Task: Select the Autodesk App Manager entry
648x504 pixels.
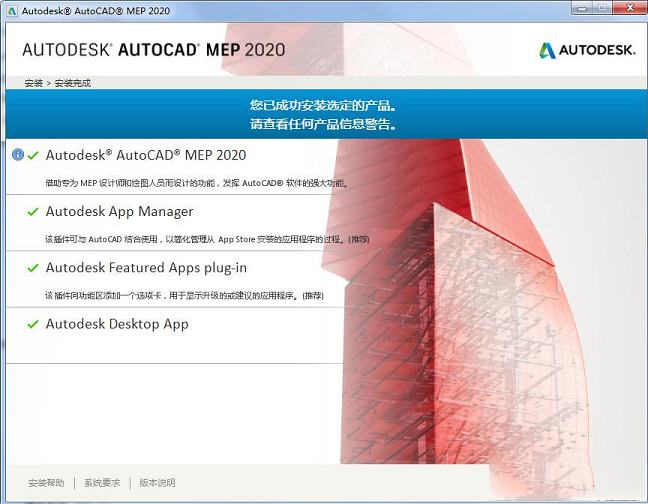Action: [x=120, y=212]
